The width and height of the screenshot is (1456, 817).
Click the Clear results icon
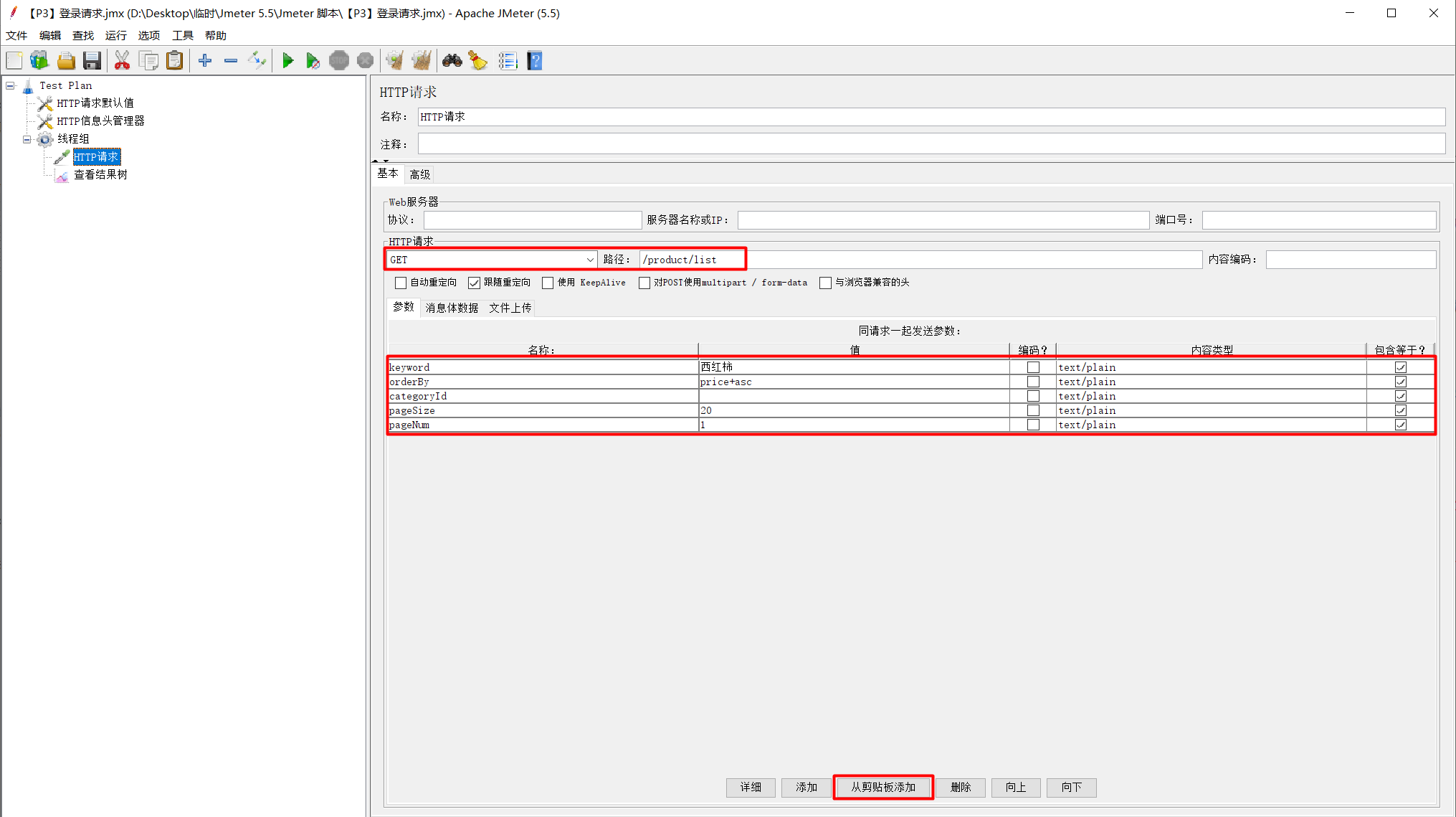tap(395, 61)
